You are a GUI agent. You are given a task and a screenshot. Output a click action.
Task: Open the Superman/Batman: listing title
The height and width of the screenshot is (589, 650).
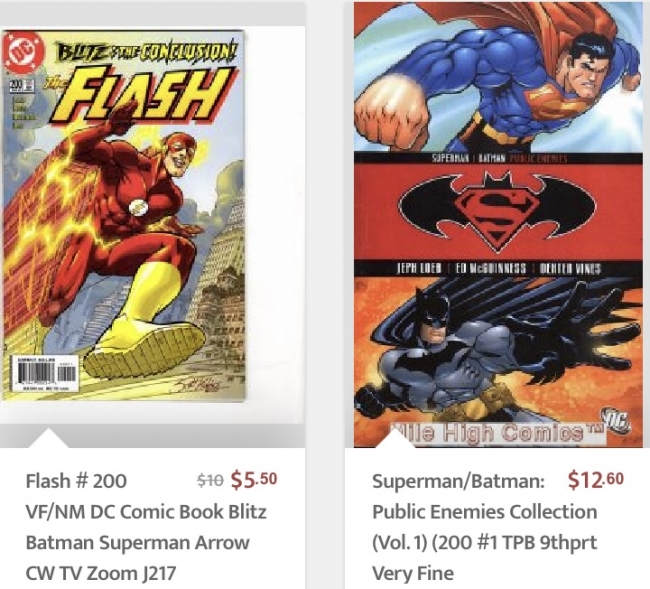click(x=458, y=481)
